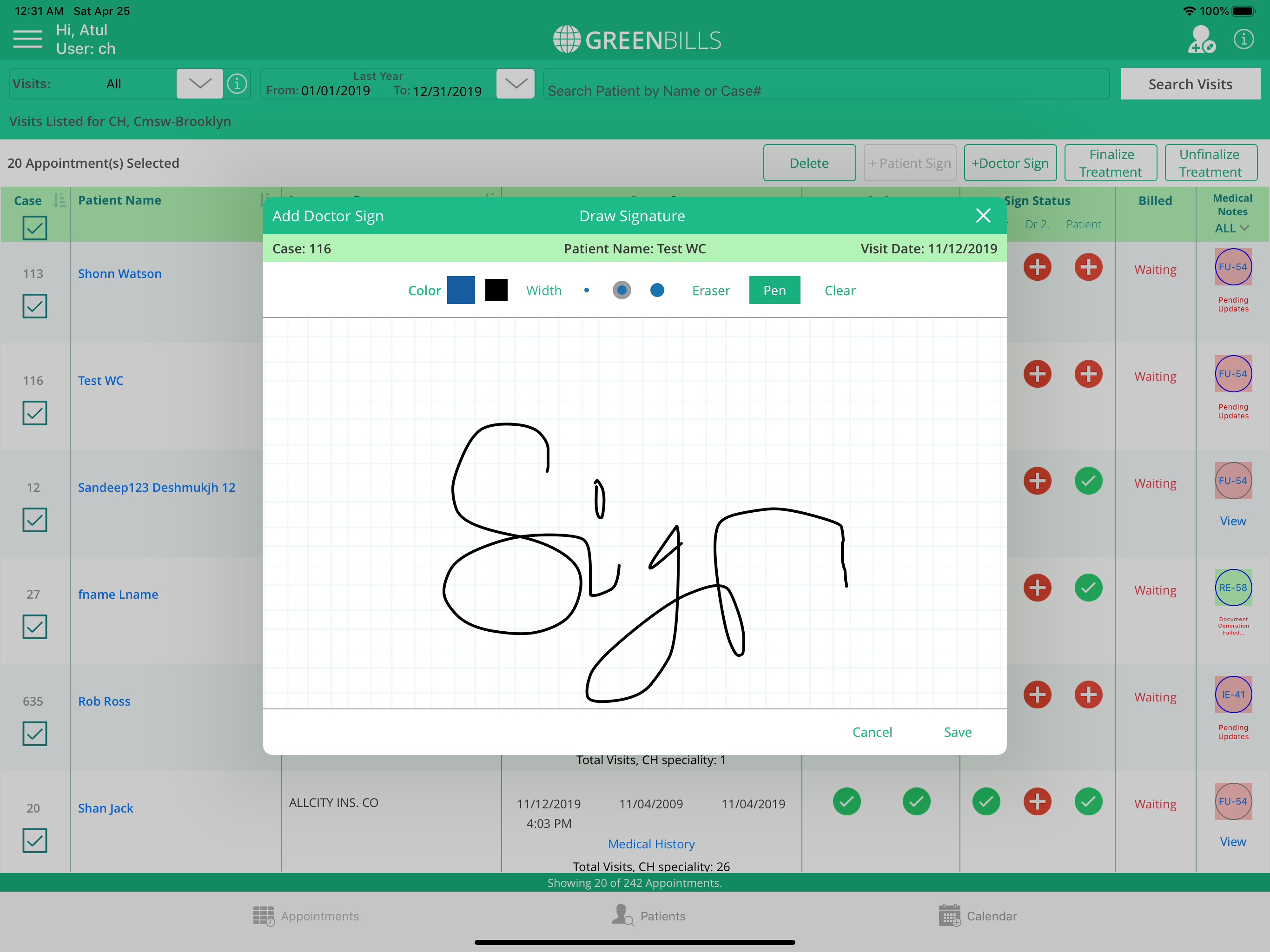Uncheck case 116 checkbox
This screenshot has height=952, width=1270.
point(34,413)
